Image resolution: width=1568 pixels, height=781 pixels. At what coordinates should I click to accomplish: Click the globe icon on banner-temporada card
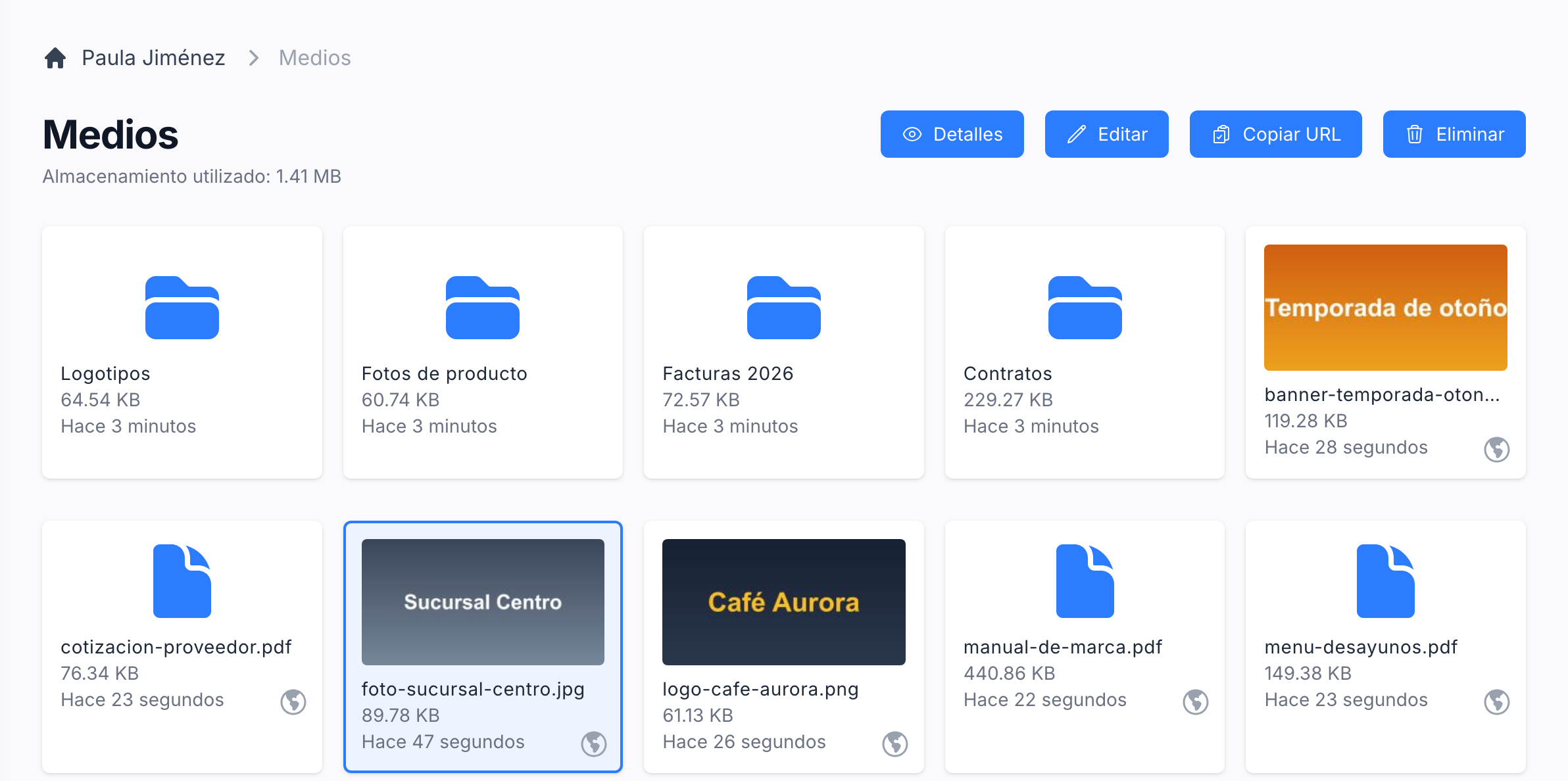coord(1497,450)
